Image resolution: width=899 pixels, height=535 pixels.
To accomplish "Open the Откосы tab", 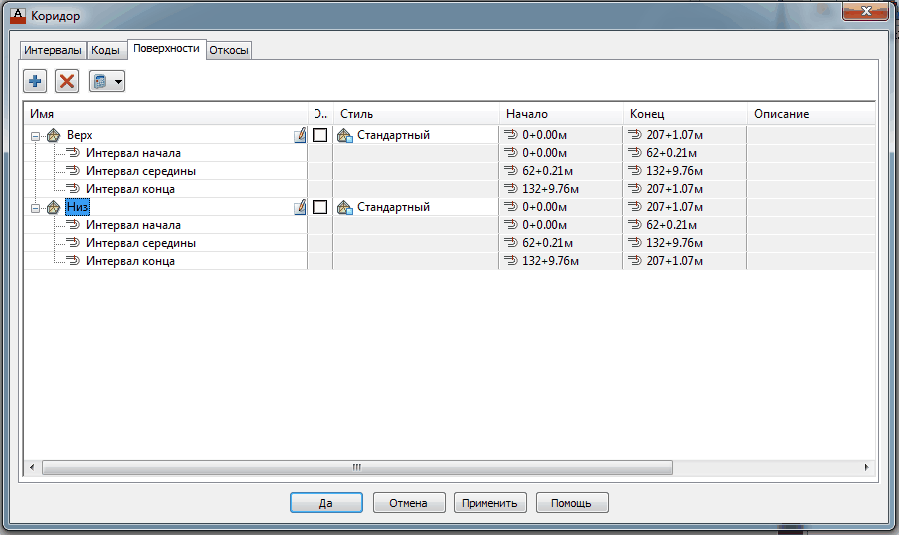I will [229, 50].
